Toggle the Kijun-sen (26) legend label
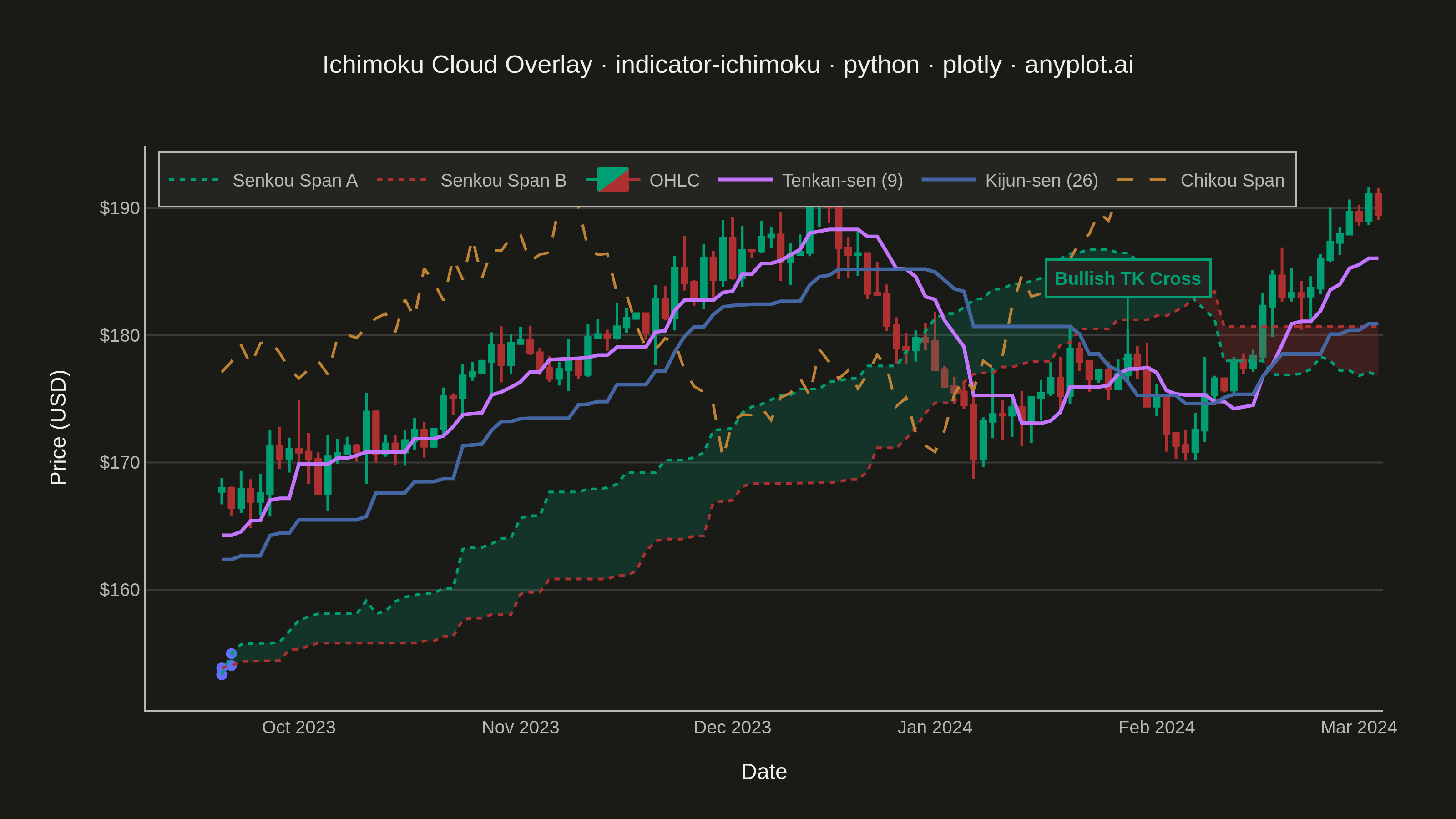 [x=1041, y=180]
